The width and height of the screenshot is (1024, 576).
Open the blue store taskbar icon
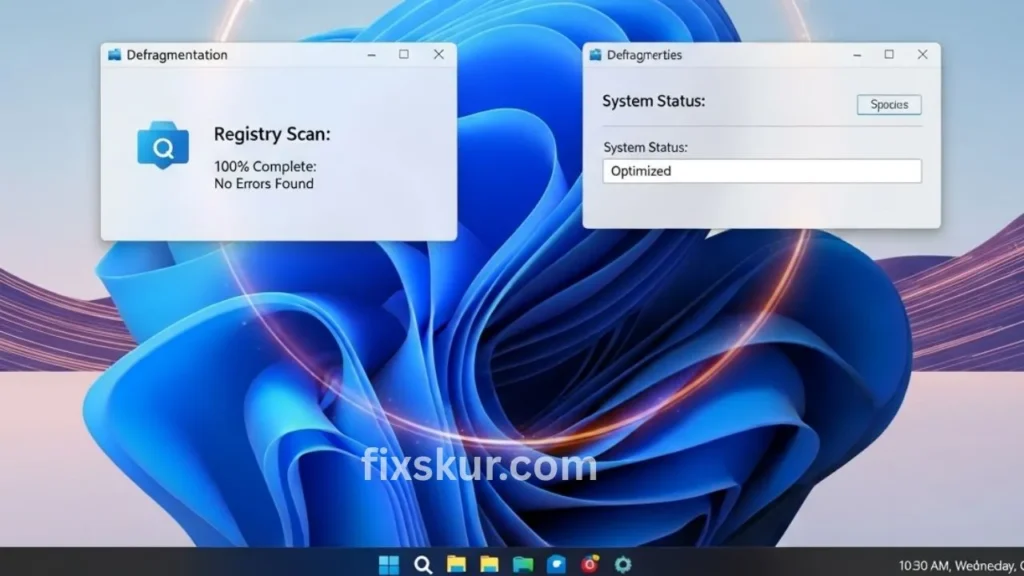556,564
